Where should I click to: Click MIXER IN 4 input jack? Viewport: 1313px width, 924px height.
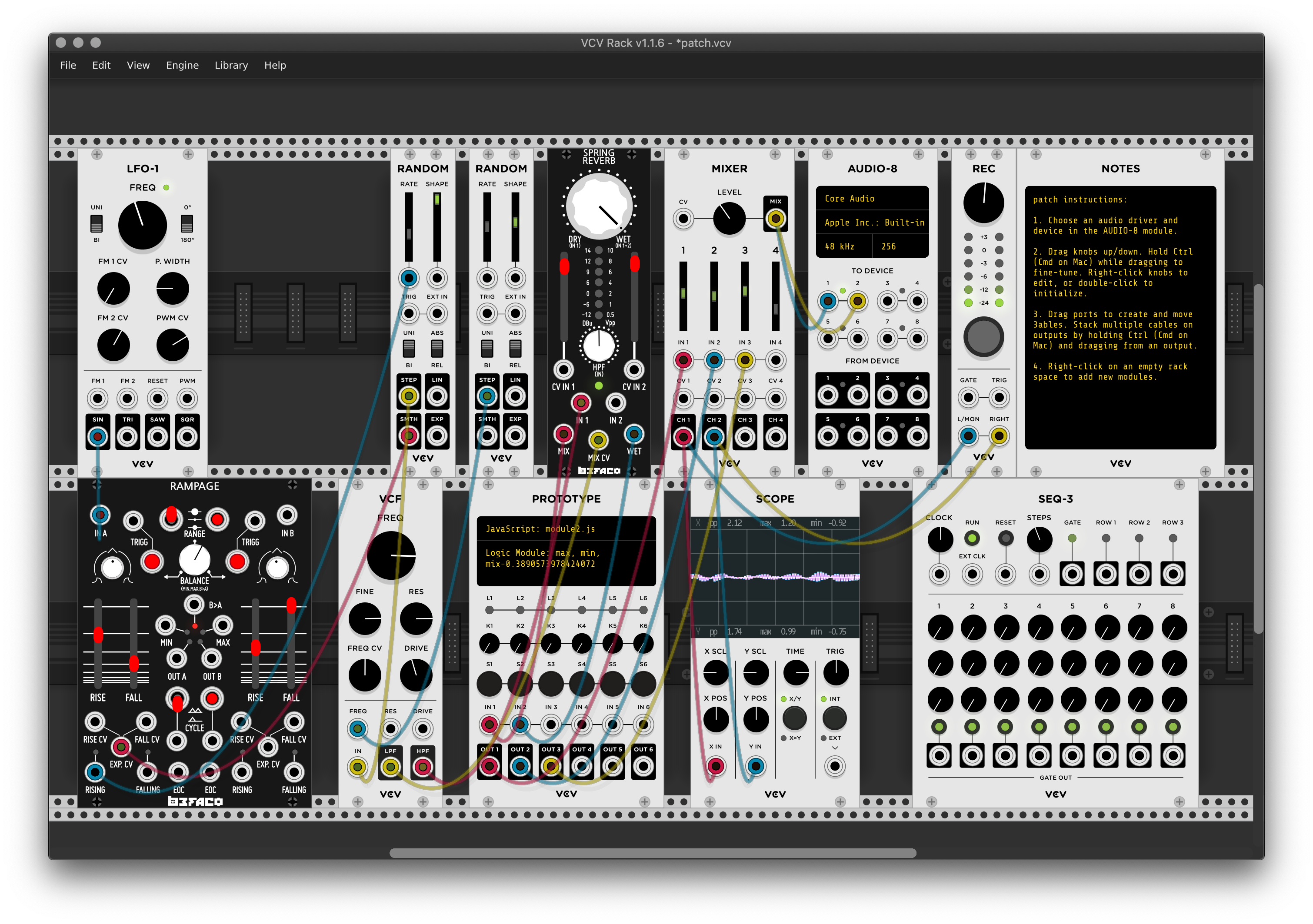(x=776, y=360)
